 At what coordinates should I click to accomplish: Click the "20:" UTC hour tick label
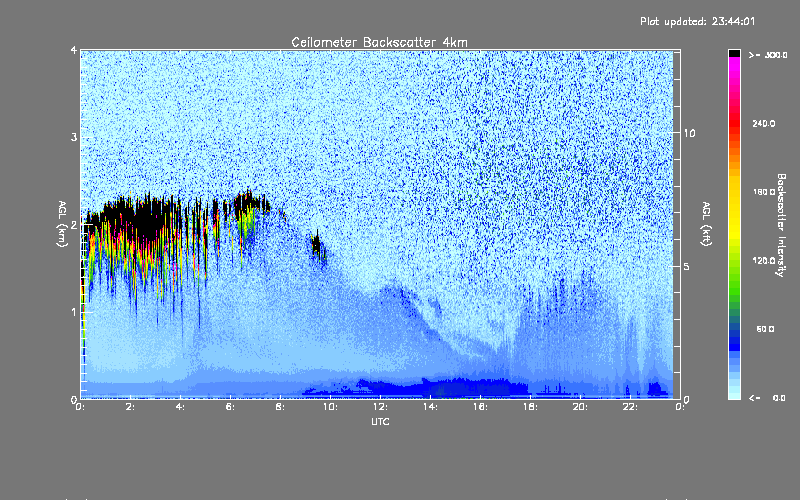pyautogui.click(x=580, y=407)
